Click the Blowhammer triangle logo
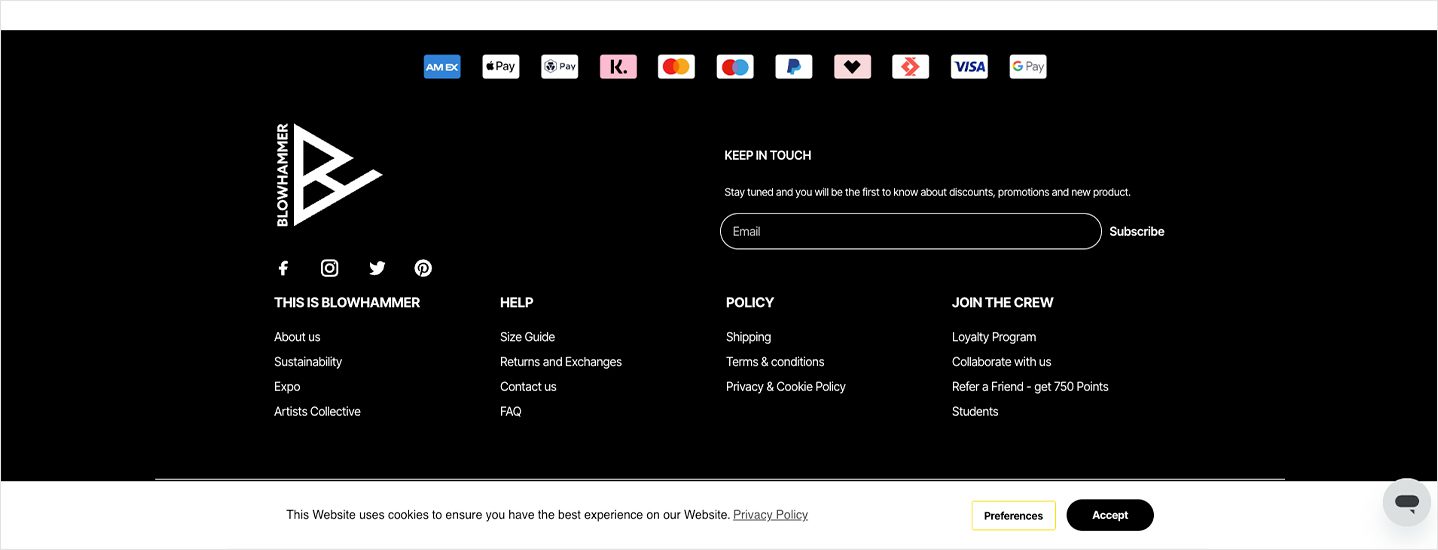The height and width of the screenshot is (550, 1438). 329,175
